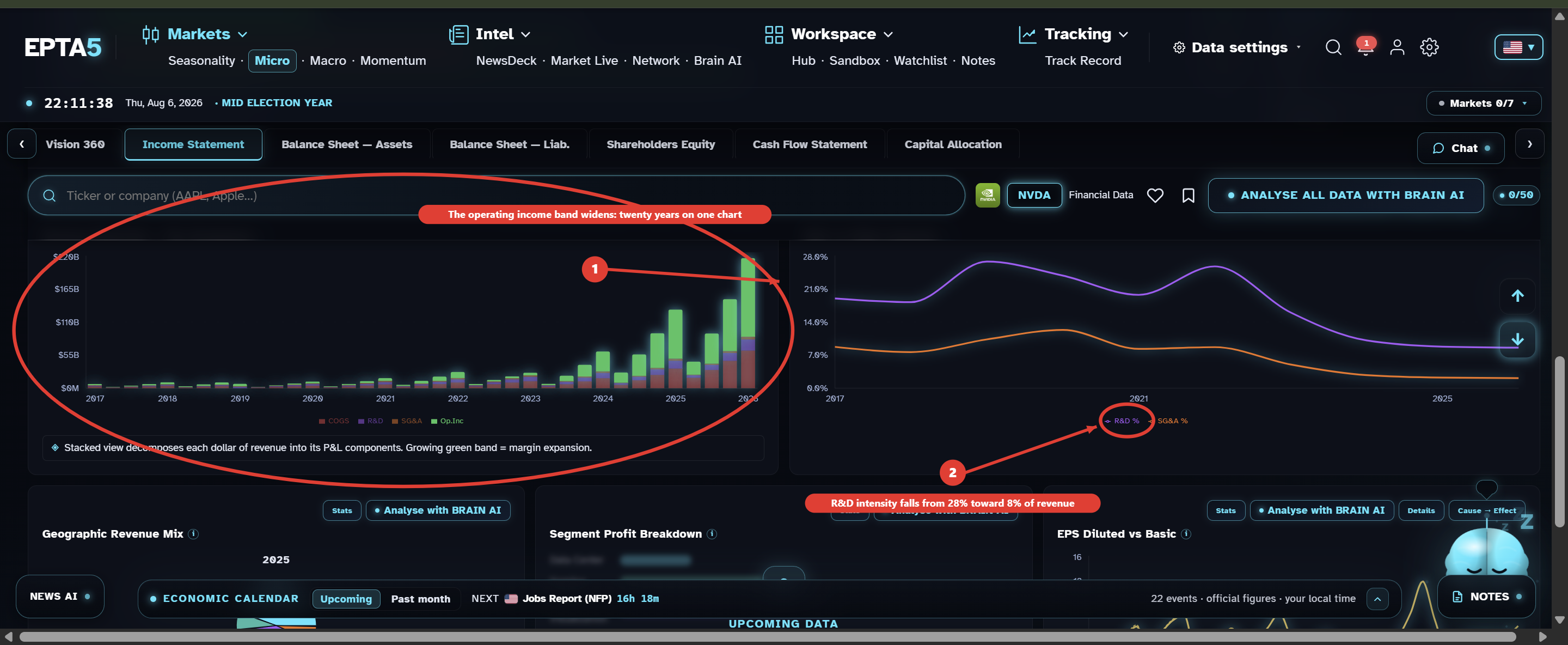Image resolution: width=1568 pixels, height=645 pixels.
Task: Open the Chat panel button
Action: (1460, 148)
